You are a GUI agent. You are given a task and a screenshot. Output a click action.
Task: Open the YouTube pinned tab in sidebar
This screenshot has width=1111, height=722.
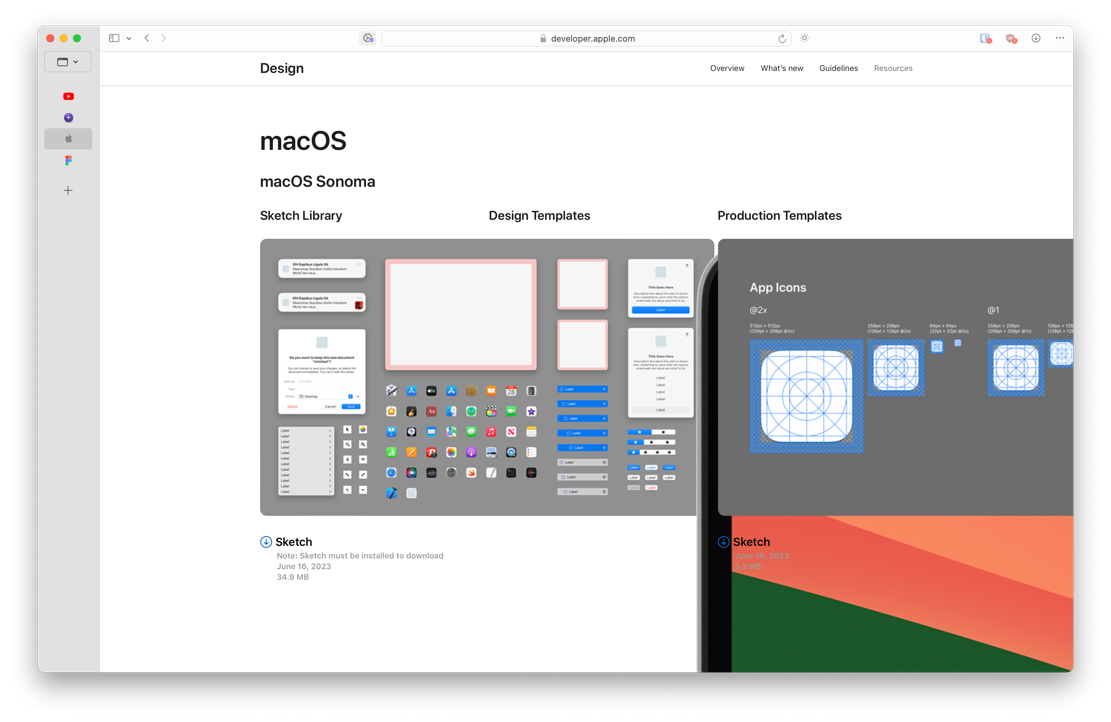[x=68, y=96]
